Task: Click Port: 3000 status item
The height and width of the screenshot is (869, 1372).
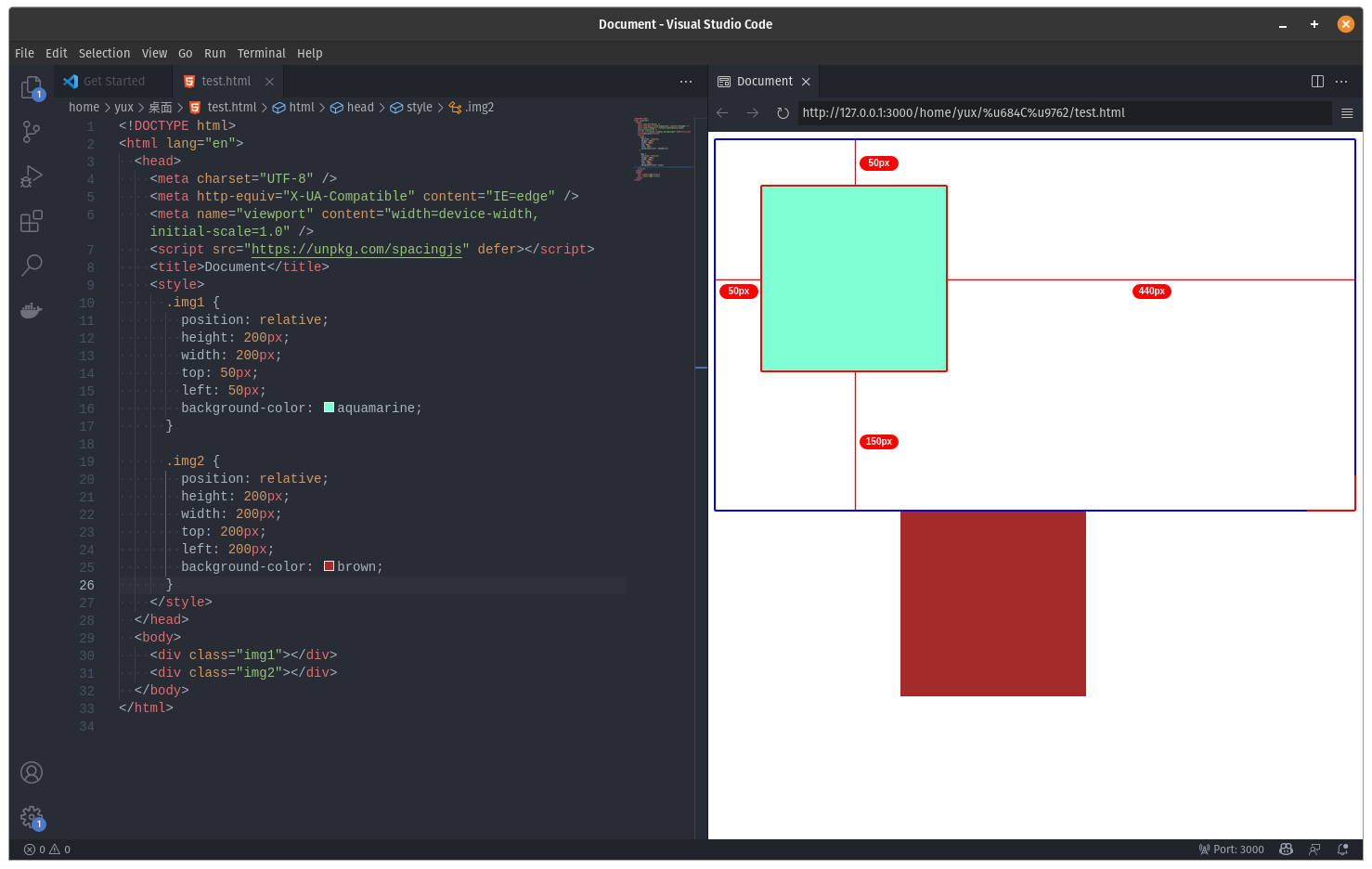Action: pyautogui.click(x=1231, y=850)
